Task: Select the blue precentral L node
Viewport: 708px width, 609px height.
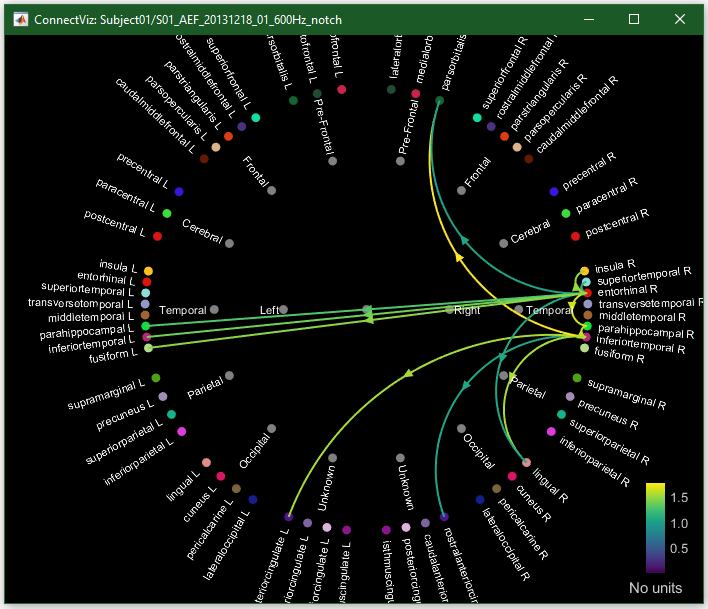Action: 179,191
